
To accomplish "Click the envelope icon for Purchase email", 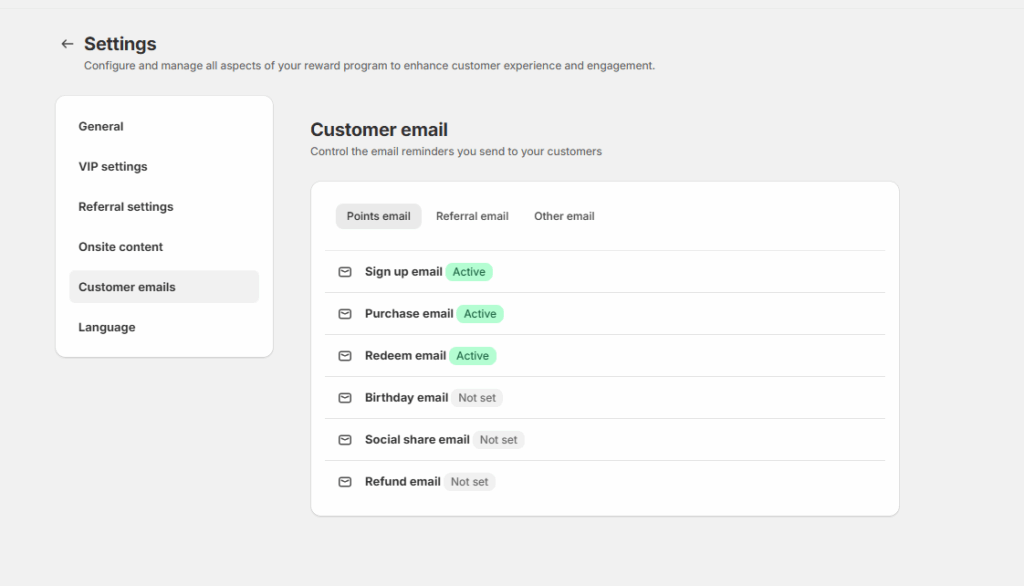I will (345, 314).
